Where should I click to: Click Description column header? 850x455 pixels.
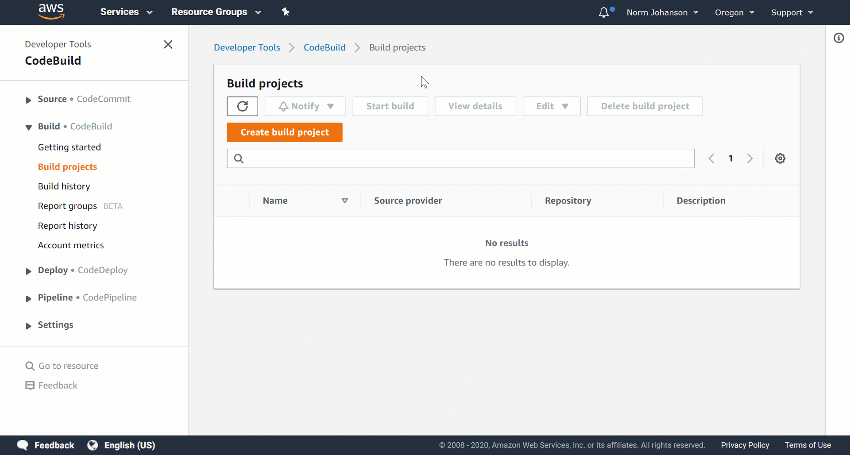[700, 201]
